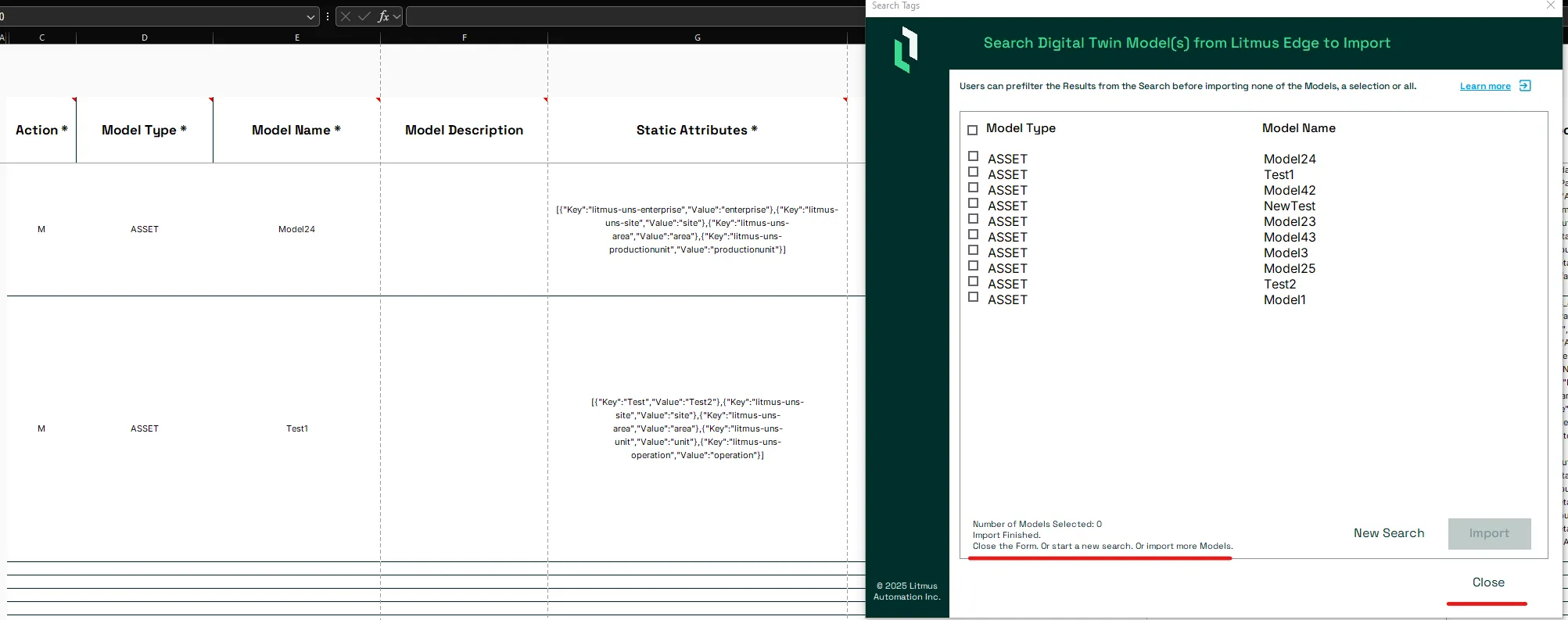Click the static attributes JSON for Model24
This screenshot has width=1568, height=620.
[698, 229]
